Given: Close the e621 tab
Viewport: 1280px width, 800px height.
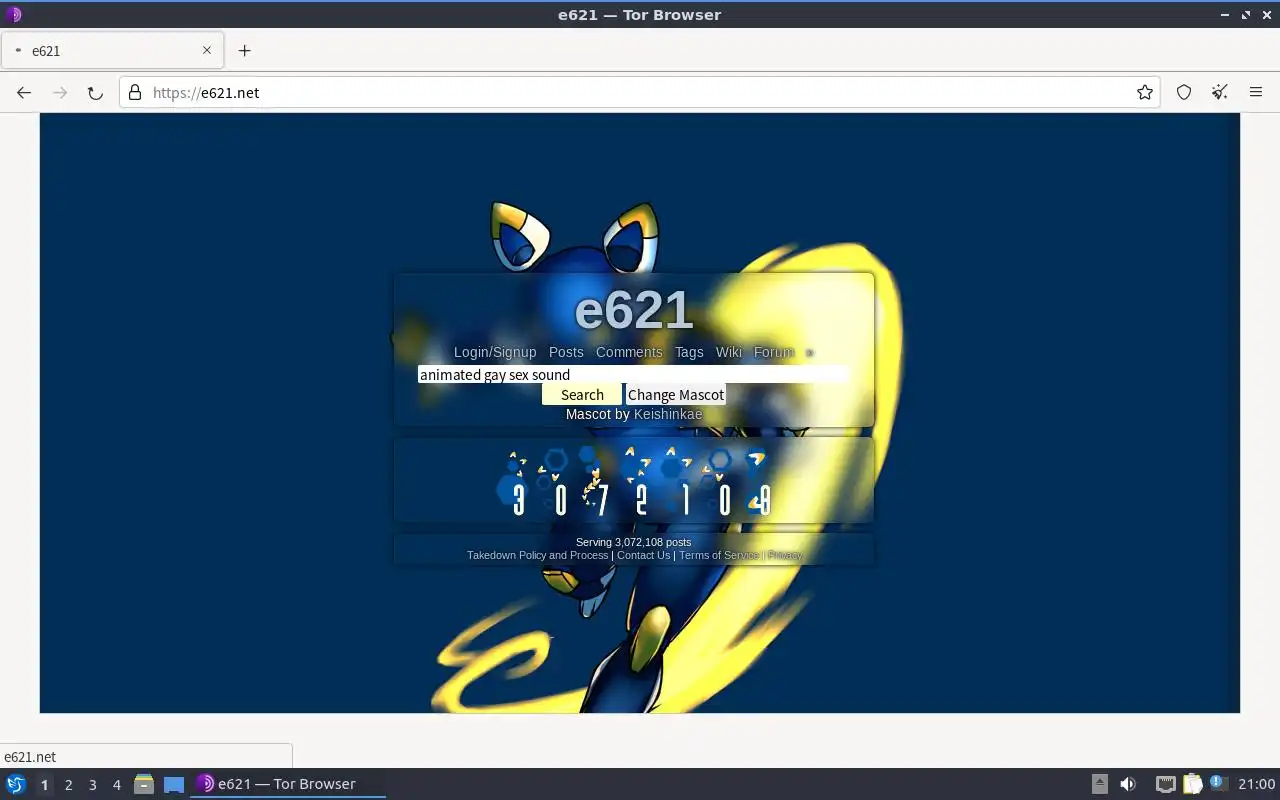Looking at the screenshot, I should [207, 50].
